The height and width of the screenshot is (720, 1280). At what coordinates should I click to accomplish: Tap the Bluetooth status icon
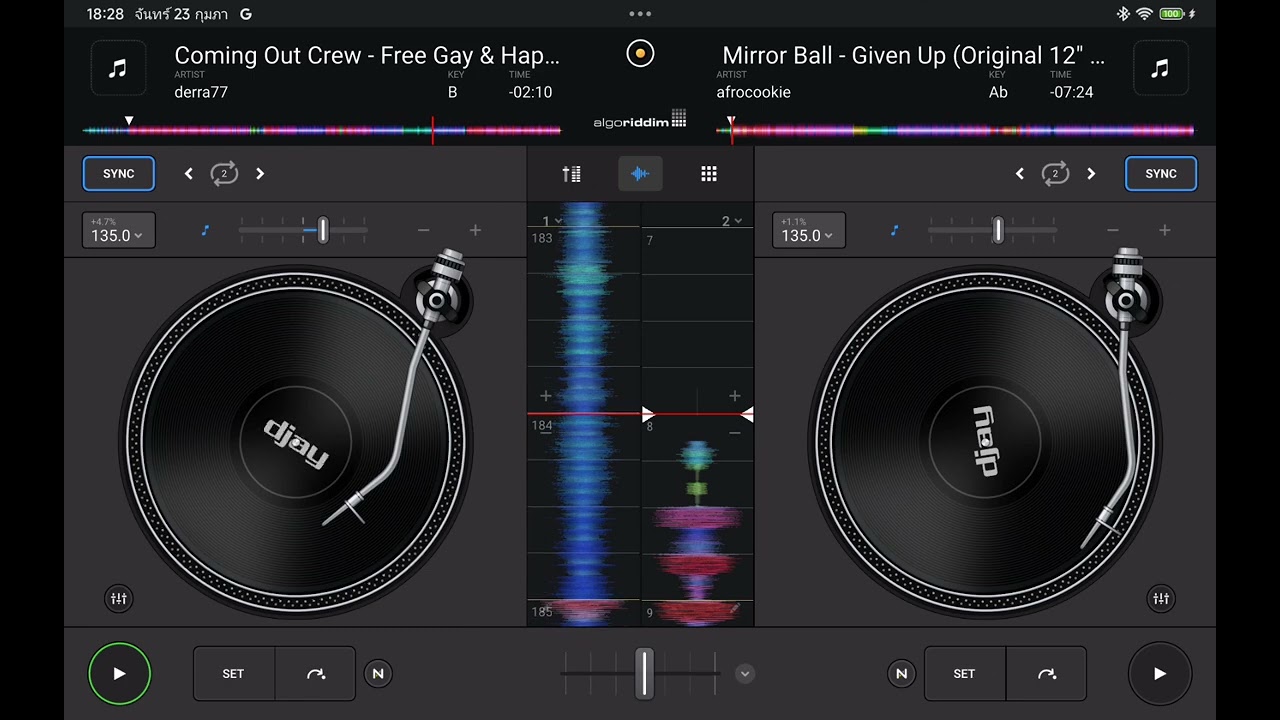[x=1123, y=14]
